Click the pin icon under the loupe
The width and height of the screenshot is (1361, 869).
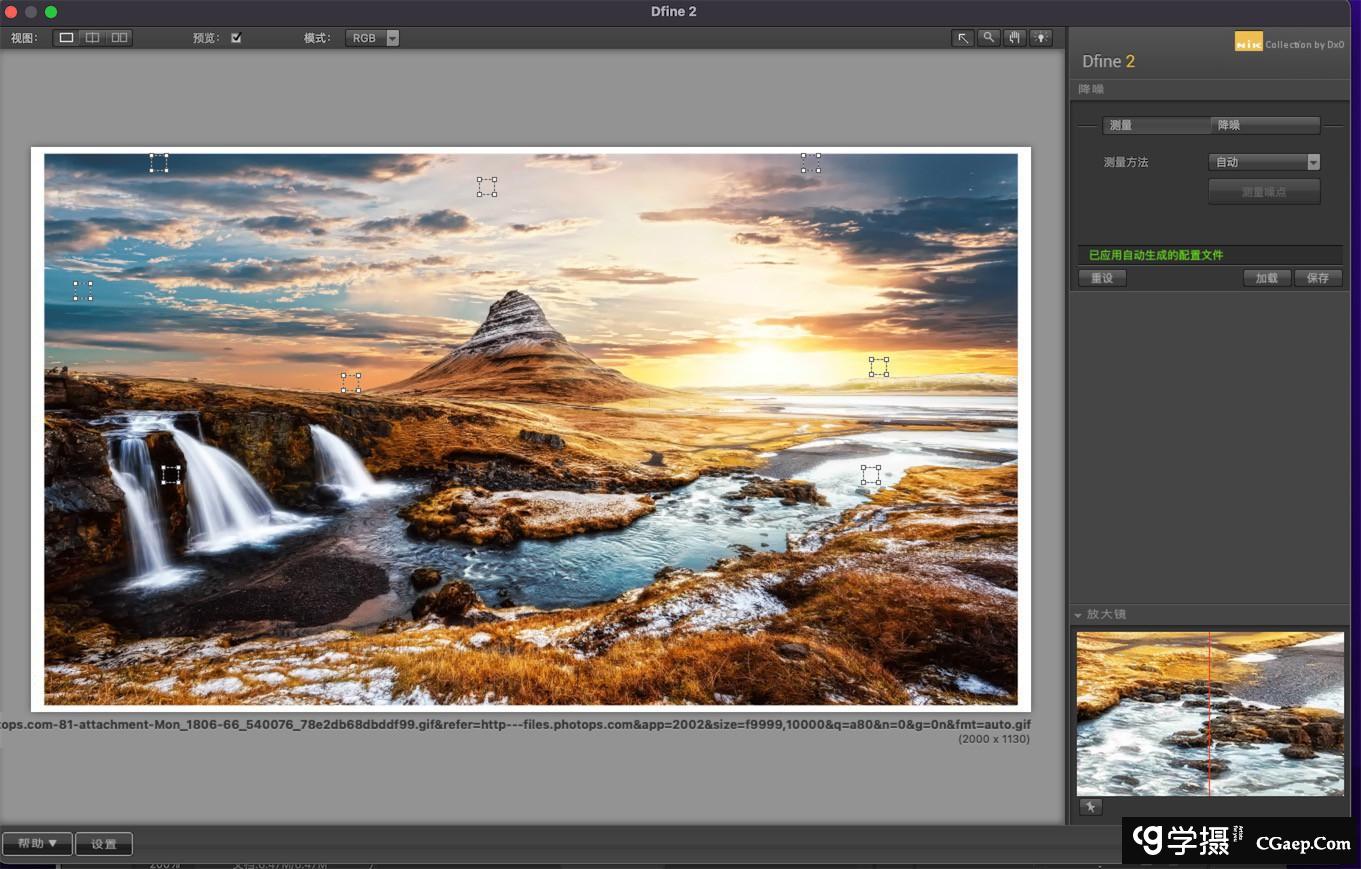click(x=1090, y=807)
